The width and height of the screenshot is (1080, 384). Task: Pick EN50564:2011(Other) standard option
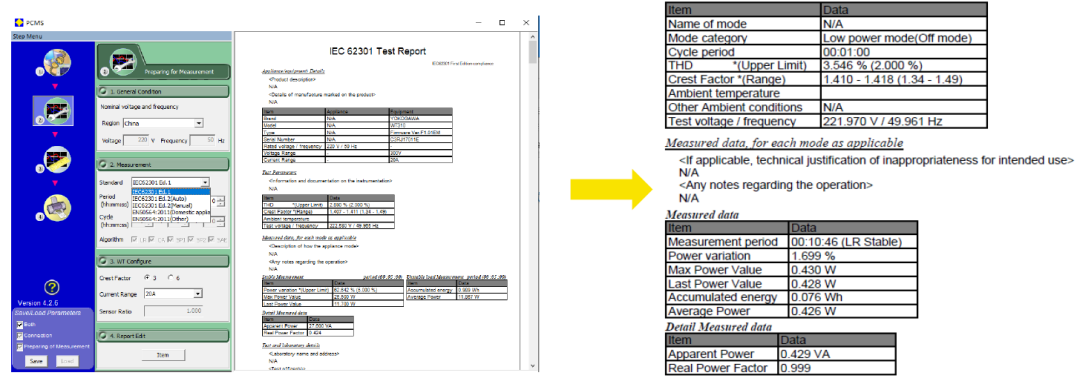[x=171, y=219]
